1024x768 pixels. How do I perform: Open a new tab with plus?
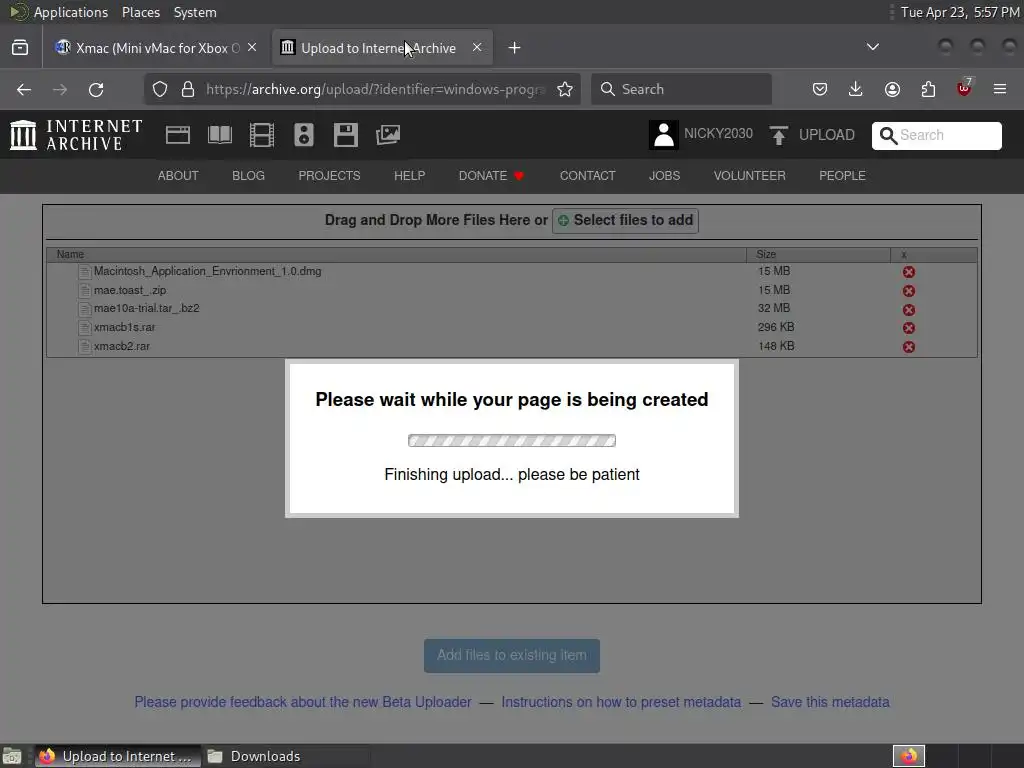[x=515, y=48]
